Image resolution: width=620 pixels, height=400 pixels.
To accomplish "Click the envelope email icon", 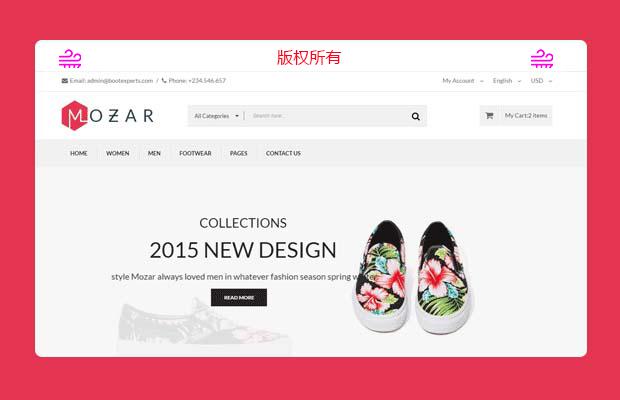I will click(64, 81).
